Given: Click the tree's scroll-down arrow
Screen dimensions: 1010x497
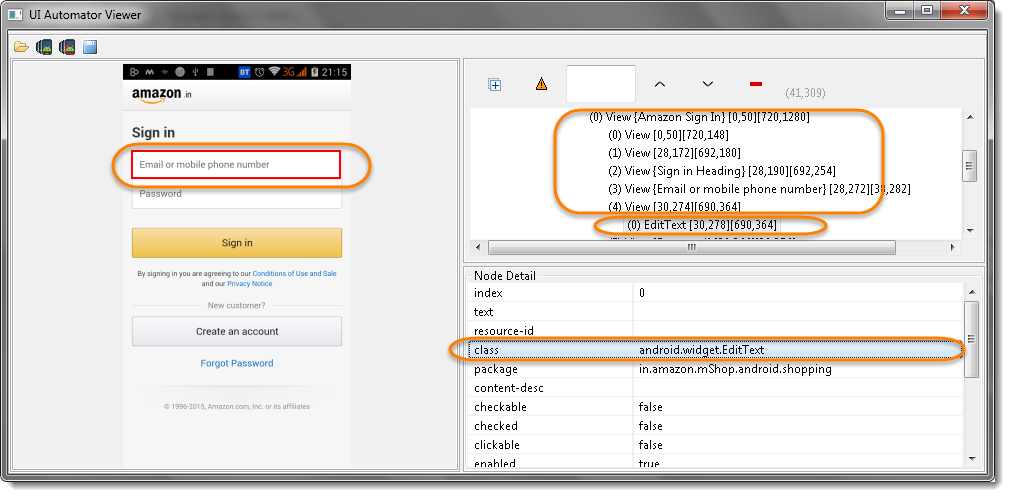Looking at the screenshot, I should point(969,230).
